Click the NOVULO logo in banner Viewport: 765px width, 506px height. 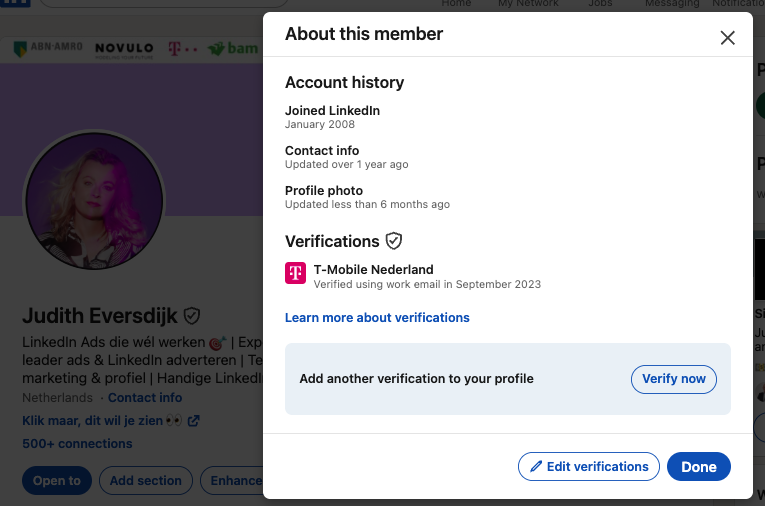pos(124,50)
